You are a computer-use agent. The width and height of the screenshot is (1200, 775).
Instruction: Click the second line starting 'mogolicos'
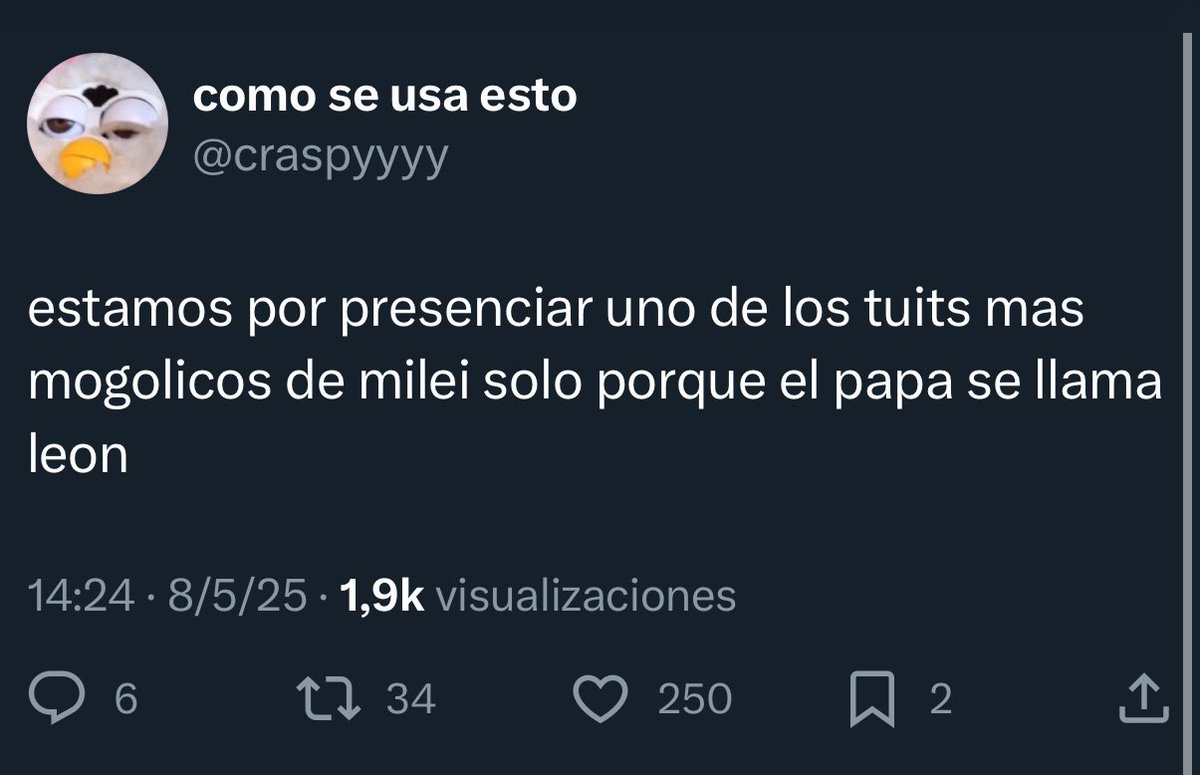[596, 385]
